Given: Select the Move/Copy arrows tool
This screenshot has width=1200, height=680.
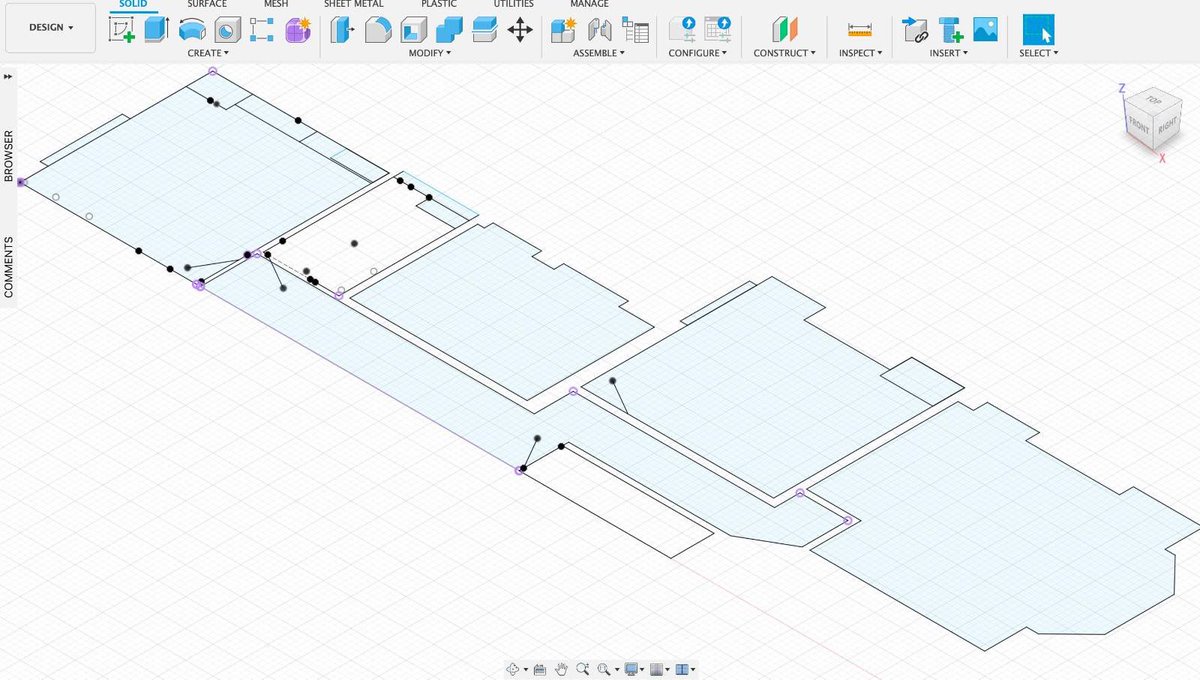Looking at the screenshot, I should coord(520,29).
